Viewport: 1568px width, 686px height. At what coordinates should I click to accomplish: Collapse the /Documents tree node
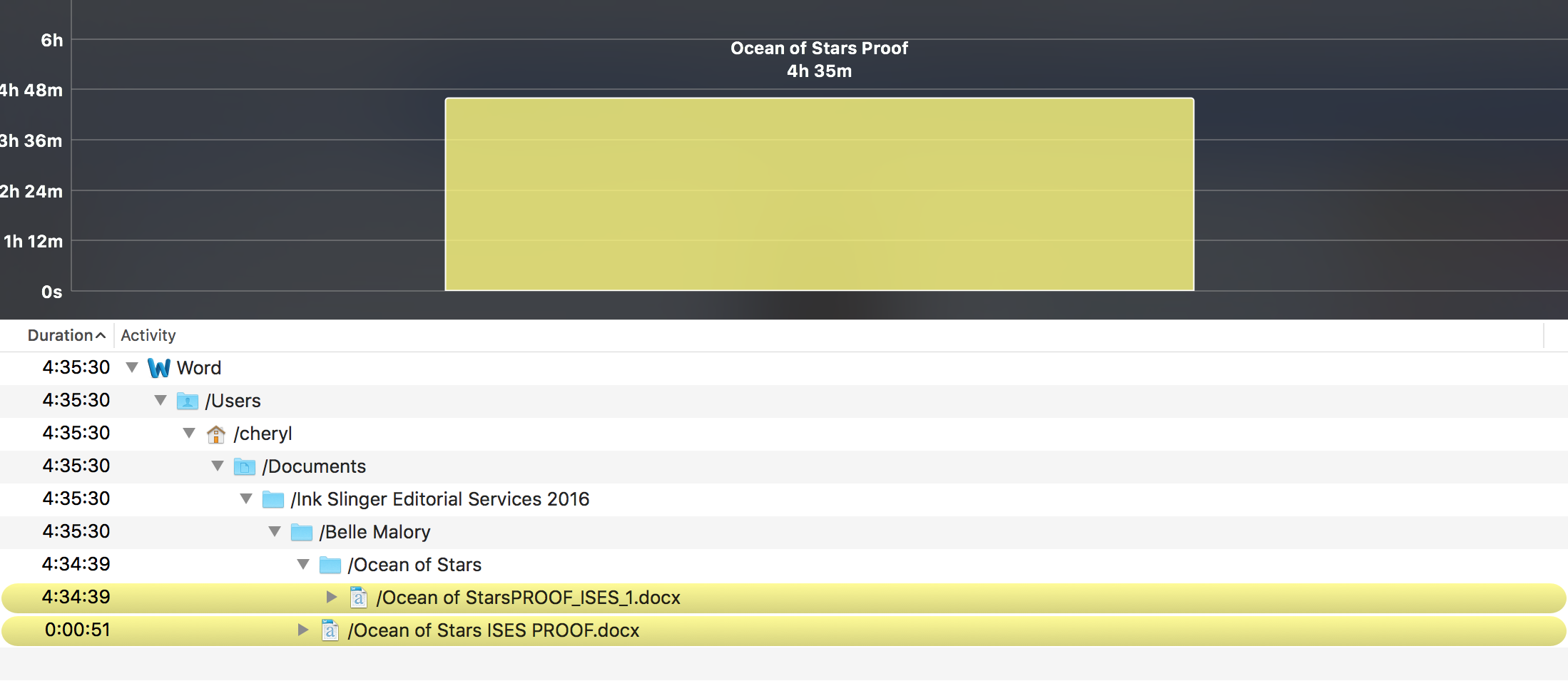(218, 466)
